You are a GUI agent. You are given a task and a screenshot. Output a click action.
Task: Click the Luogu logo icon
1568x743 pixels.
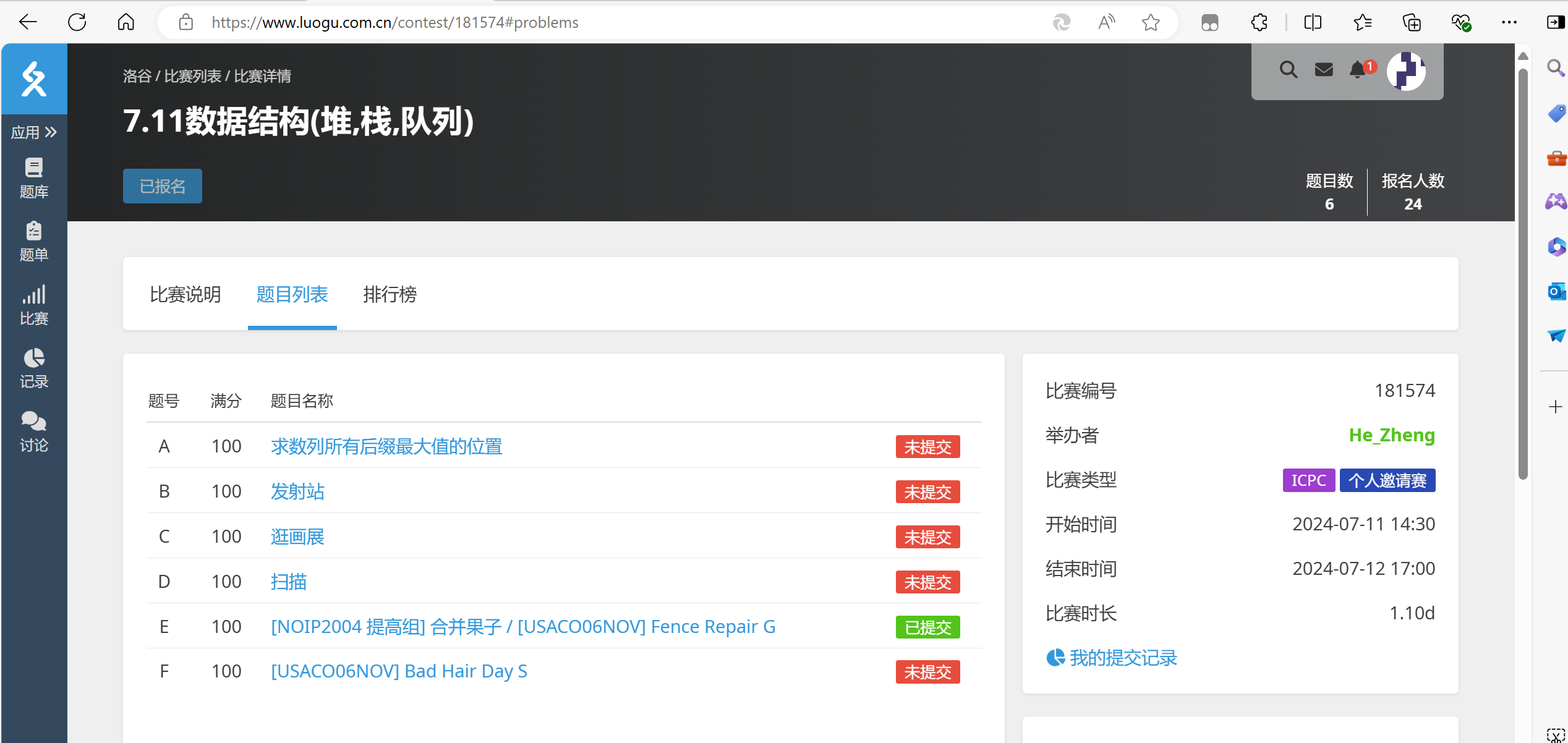(x=34, y=79)
